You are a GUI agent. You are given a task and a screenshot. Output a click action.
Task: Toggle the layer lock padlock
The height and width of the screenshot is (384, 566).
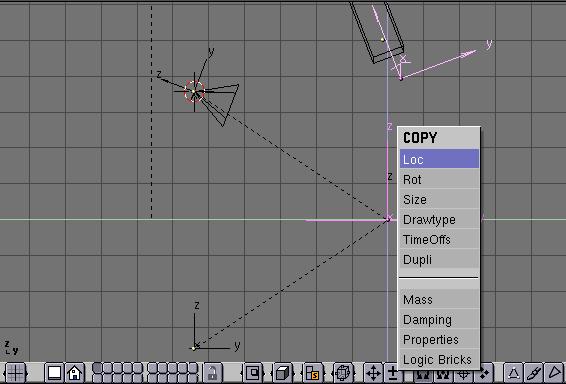(x=212, y=373)
